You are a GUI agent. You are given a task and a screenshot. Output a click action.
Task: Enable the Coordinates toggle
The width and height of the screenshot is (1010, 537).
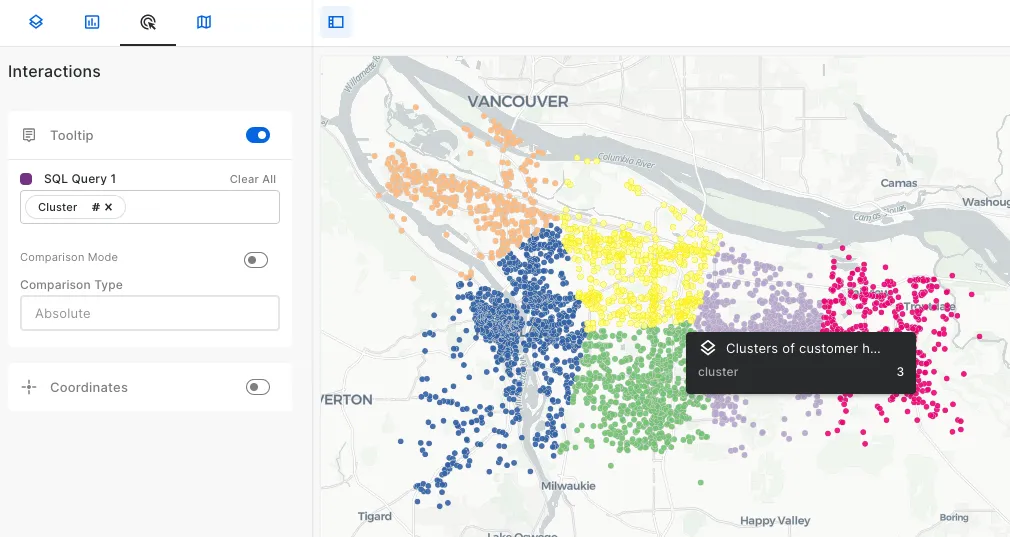pos(257,387)
